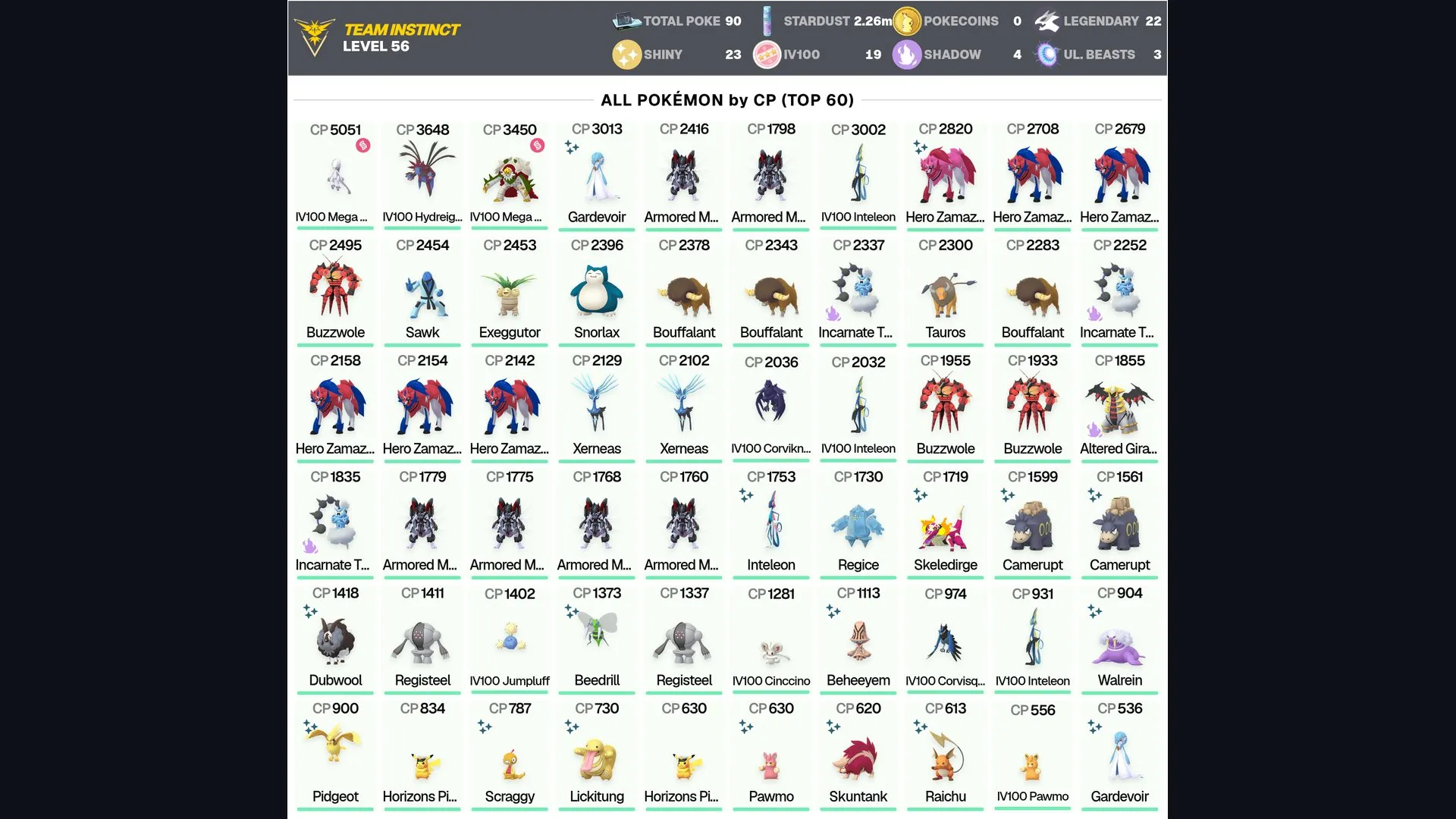Open the CP 3013 shiny Gardevoir

pos(597,175)
